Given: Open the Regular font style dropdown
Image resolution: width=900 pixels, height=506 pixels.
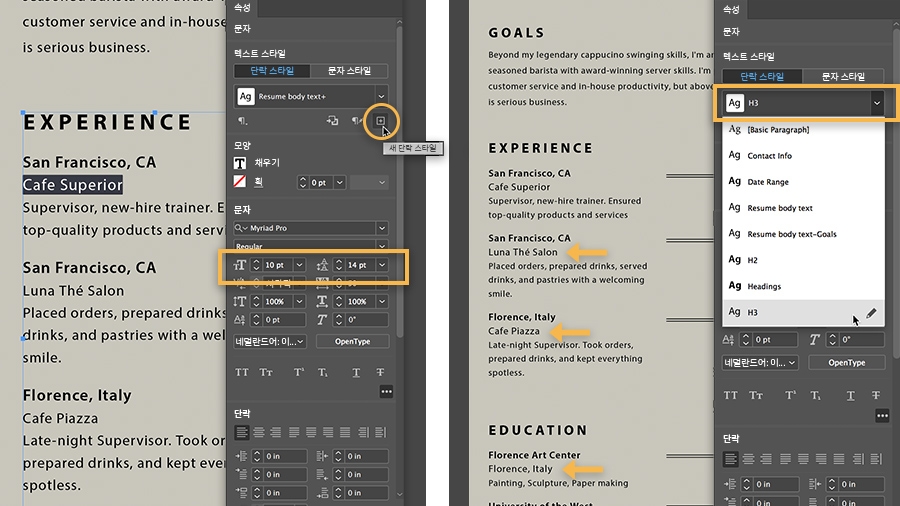Looking at the screenshot, I should pos(382,246).
